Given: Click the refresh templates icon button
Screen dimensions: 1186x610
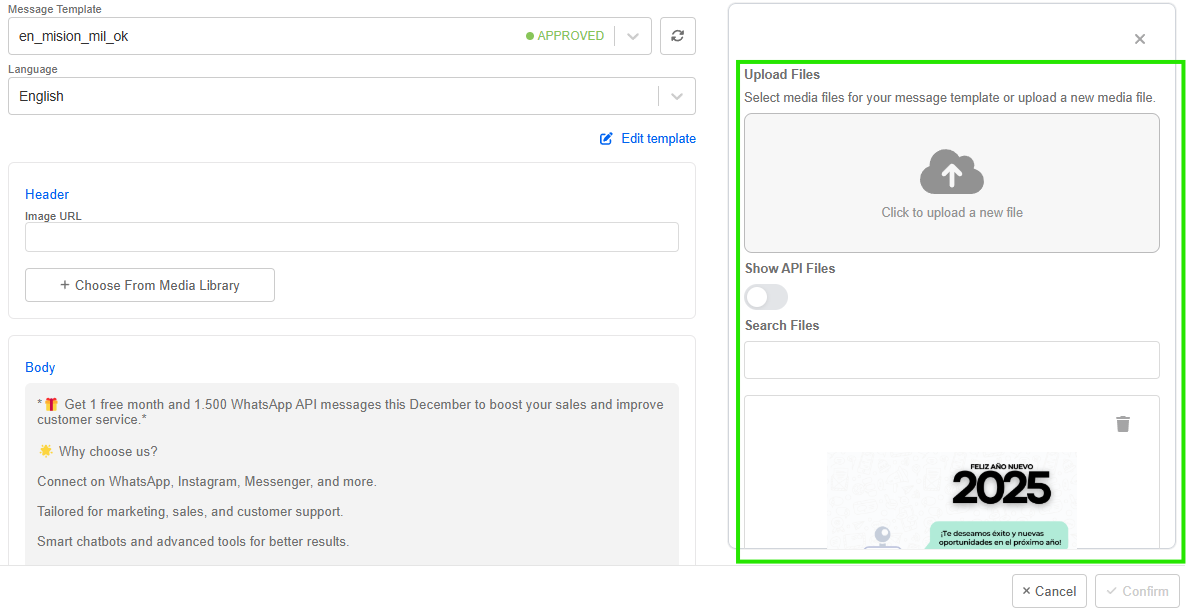Looking at the screenshot, I should coord(677,36).
